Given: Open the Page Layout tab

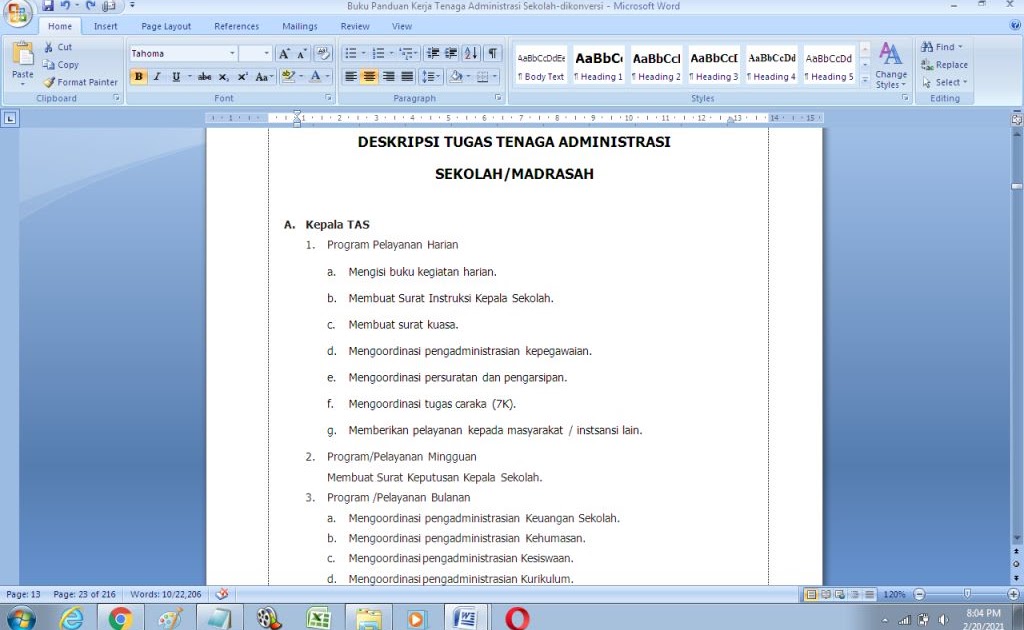Looking at the screenshot, I should 166,26.
